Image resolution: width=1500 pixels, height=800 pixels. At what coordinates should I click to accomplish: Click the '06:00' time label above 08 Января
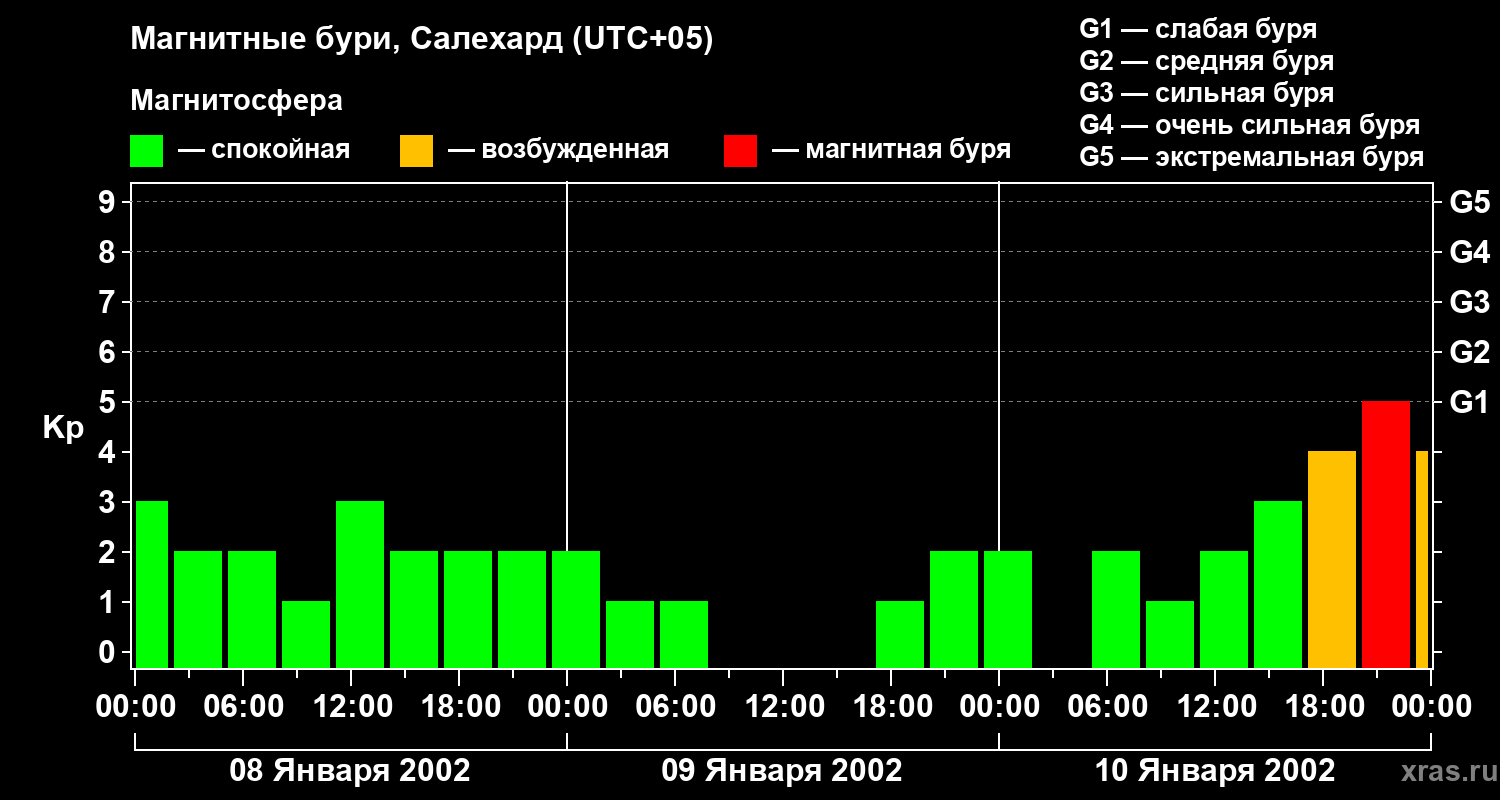pos(243,707)
